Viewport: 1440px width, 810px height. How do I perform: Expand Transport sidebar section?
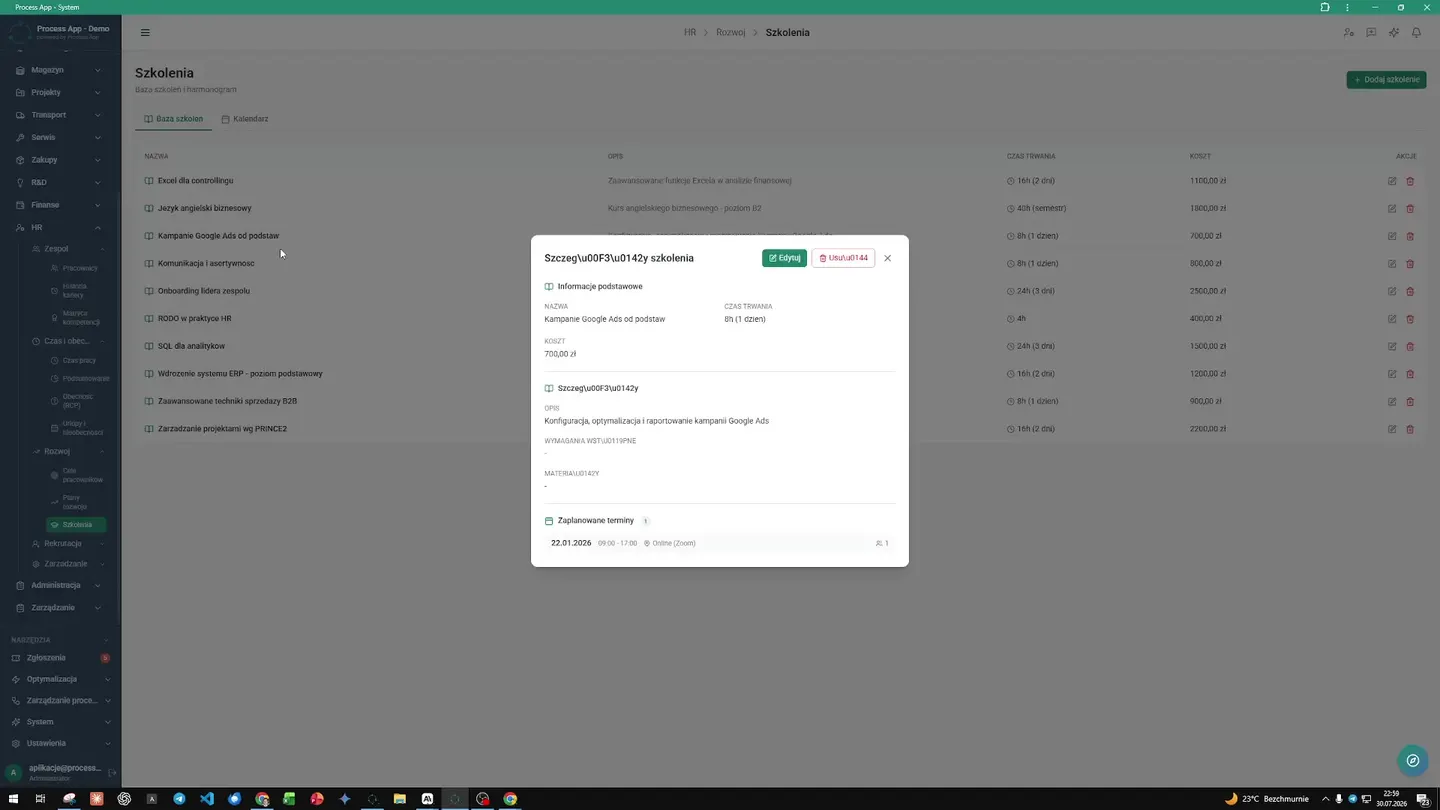click(59, 115)
